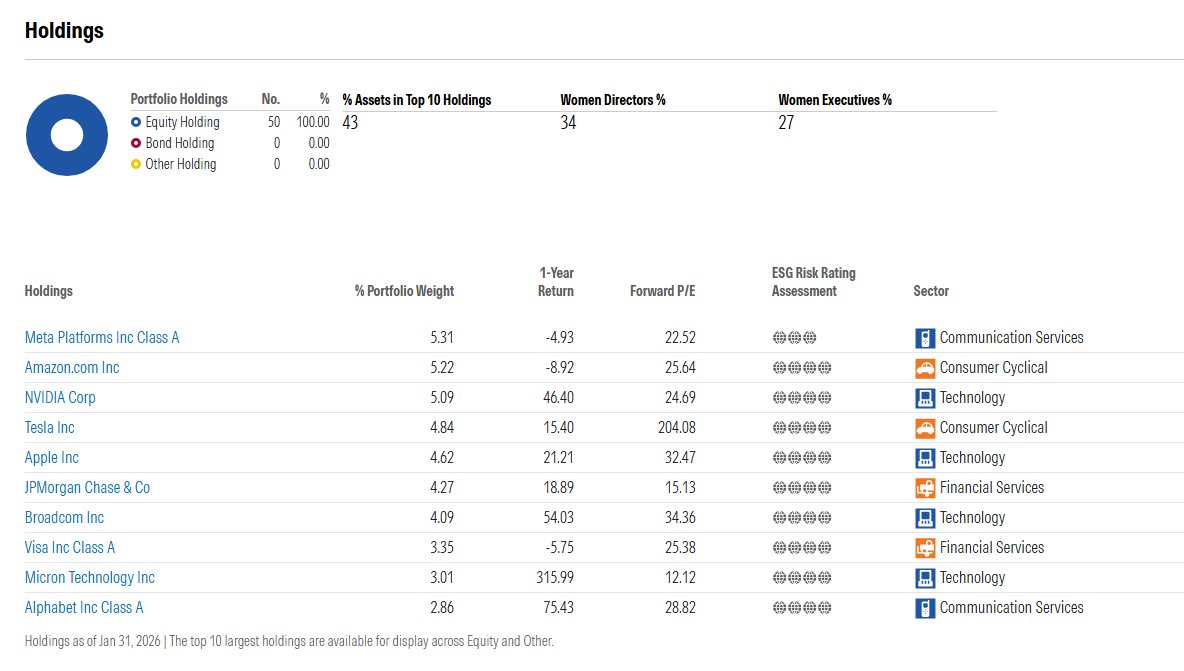This screenshot has width=1184, height=671.
Task: Click the Technology icon in the Broadcom Inc row
Action: [925, 518]
